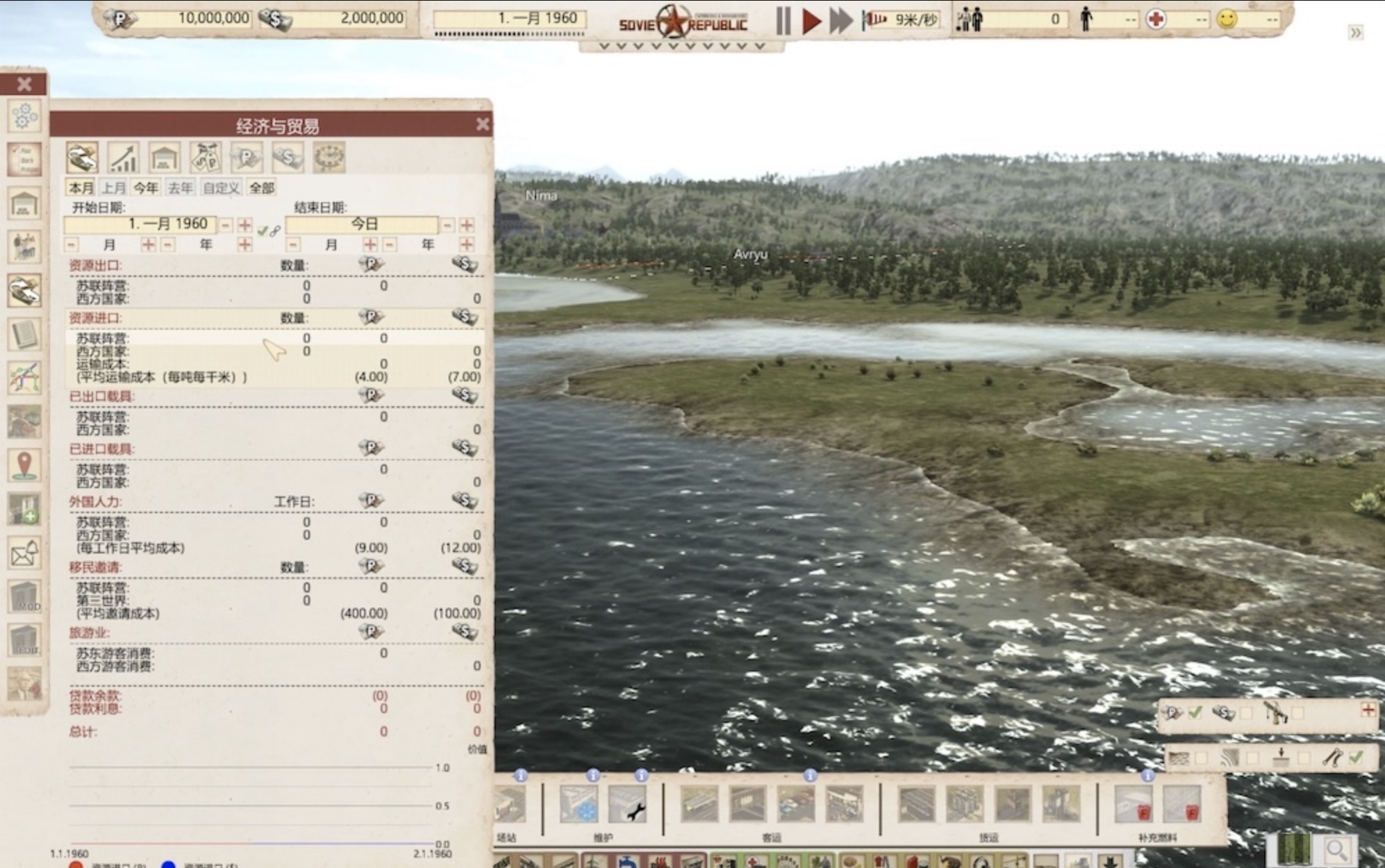This screenshot has height=868, width=1385.
Task: Switch to the emblem wreath tab
Action: click(329, 158)
